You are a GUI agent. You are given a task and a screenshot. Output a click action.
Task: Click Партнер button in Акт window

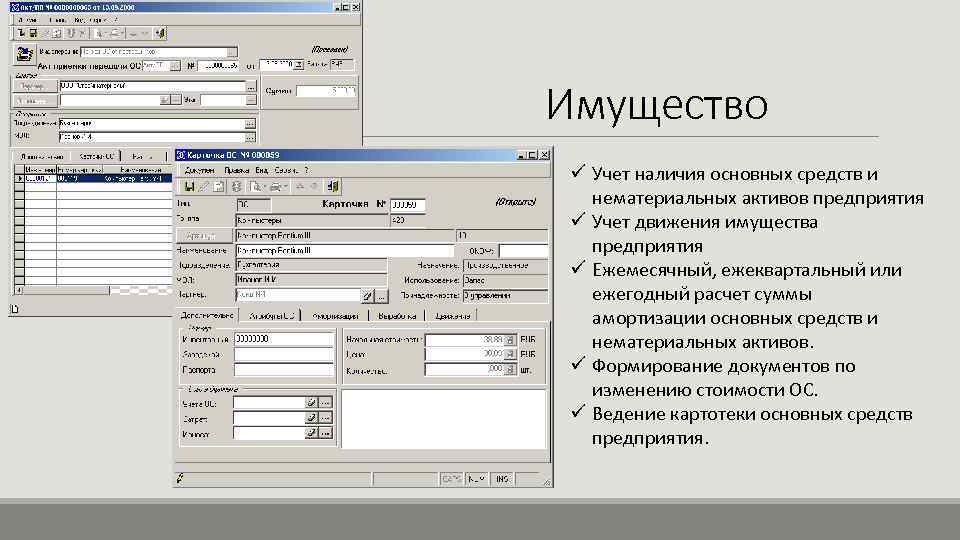coord(34,86)
